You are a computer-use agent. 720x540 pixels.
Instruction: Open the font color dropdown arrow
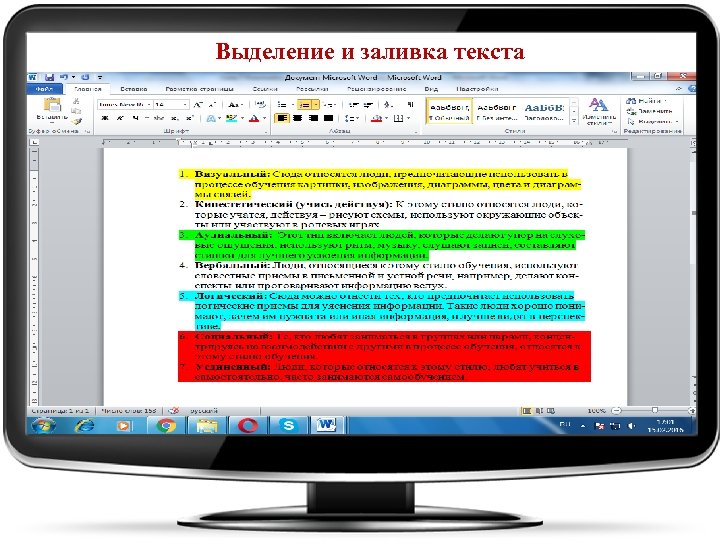coord(264,118)
